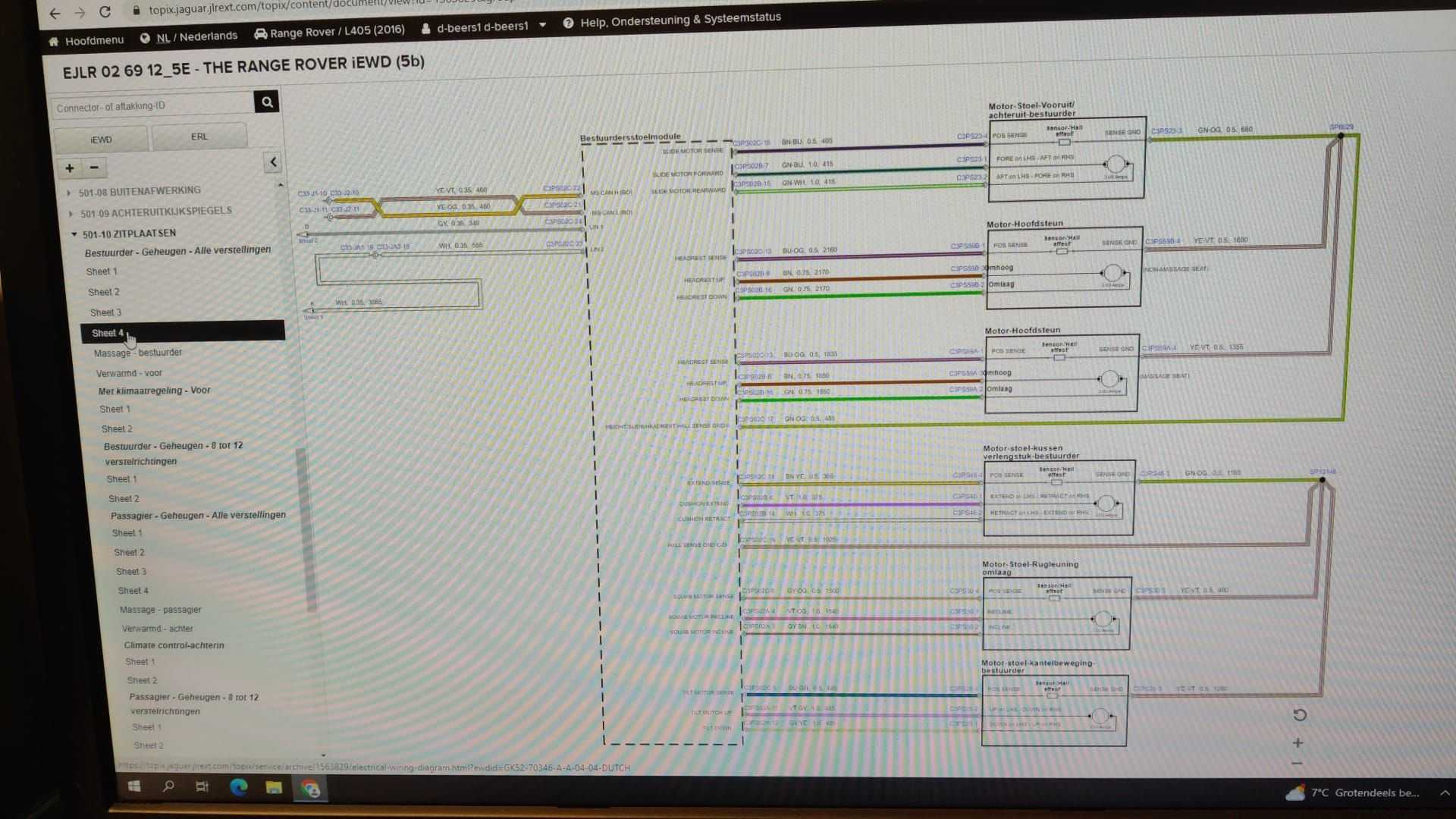Collapse all tree items with minus button
1456x819 pixels.
click(x=94, y=168)
